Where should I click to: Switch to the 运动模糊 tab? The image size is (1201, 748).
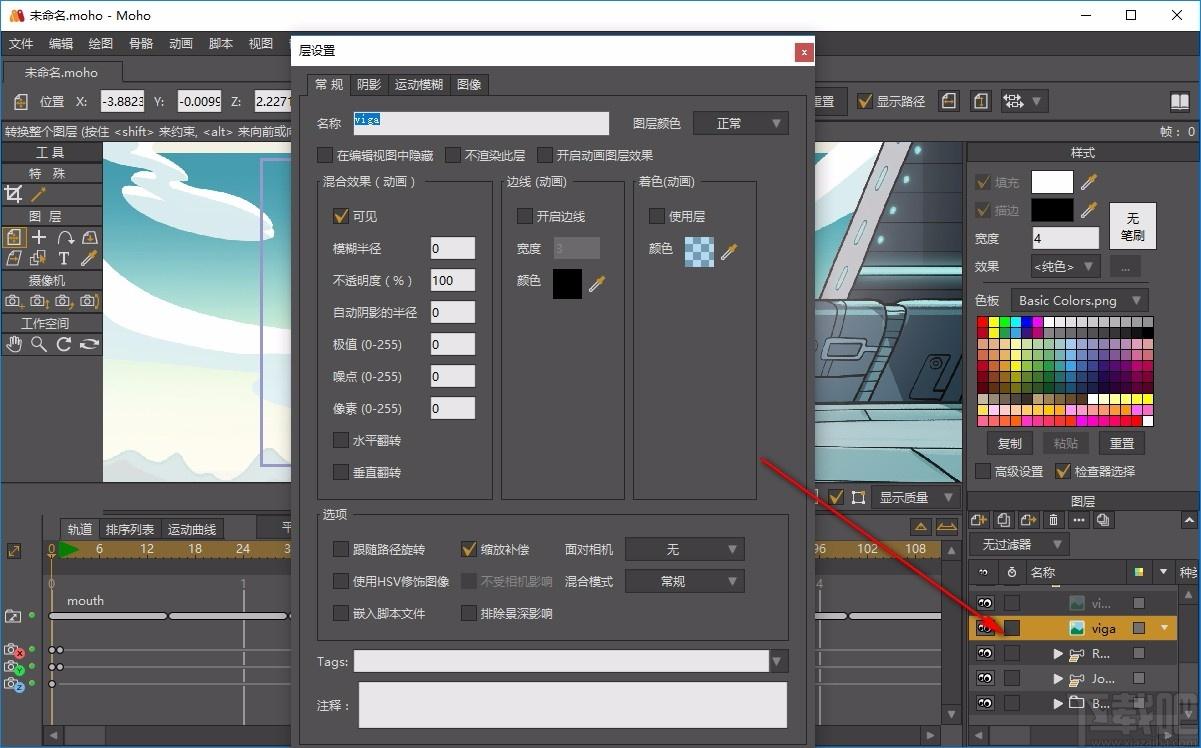pyautogui.click(x=419, y=85)
